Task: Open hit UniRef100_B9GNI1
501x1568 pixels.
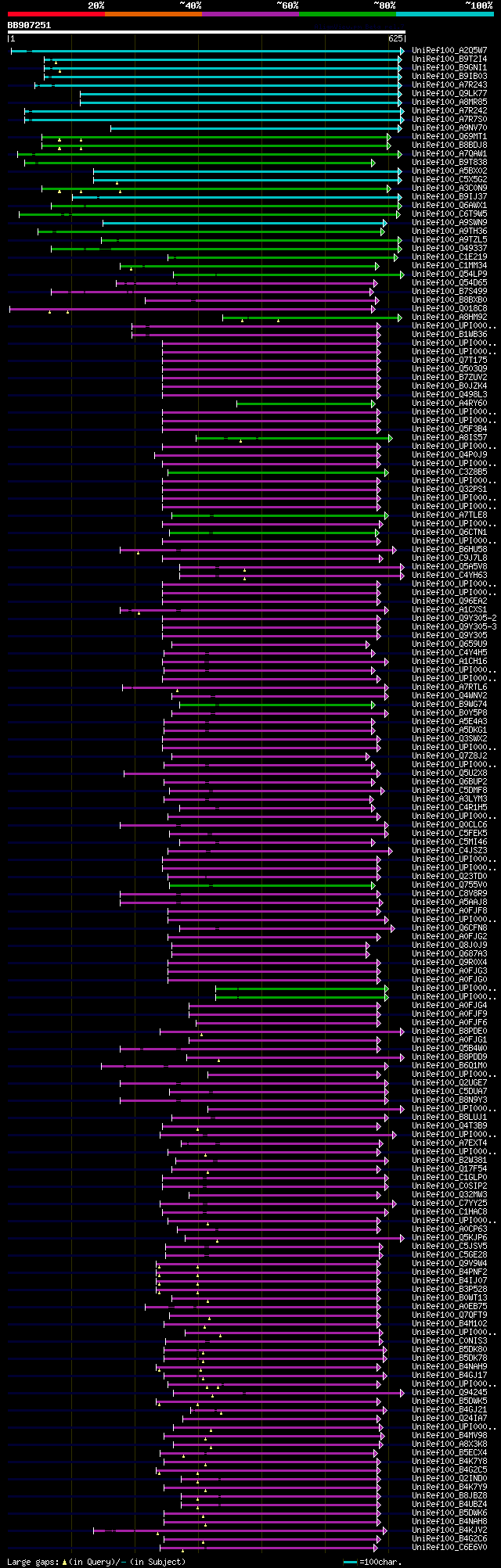Action: pos(449,68)
